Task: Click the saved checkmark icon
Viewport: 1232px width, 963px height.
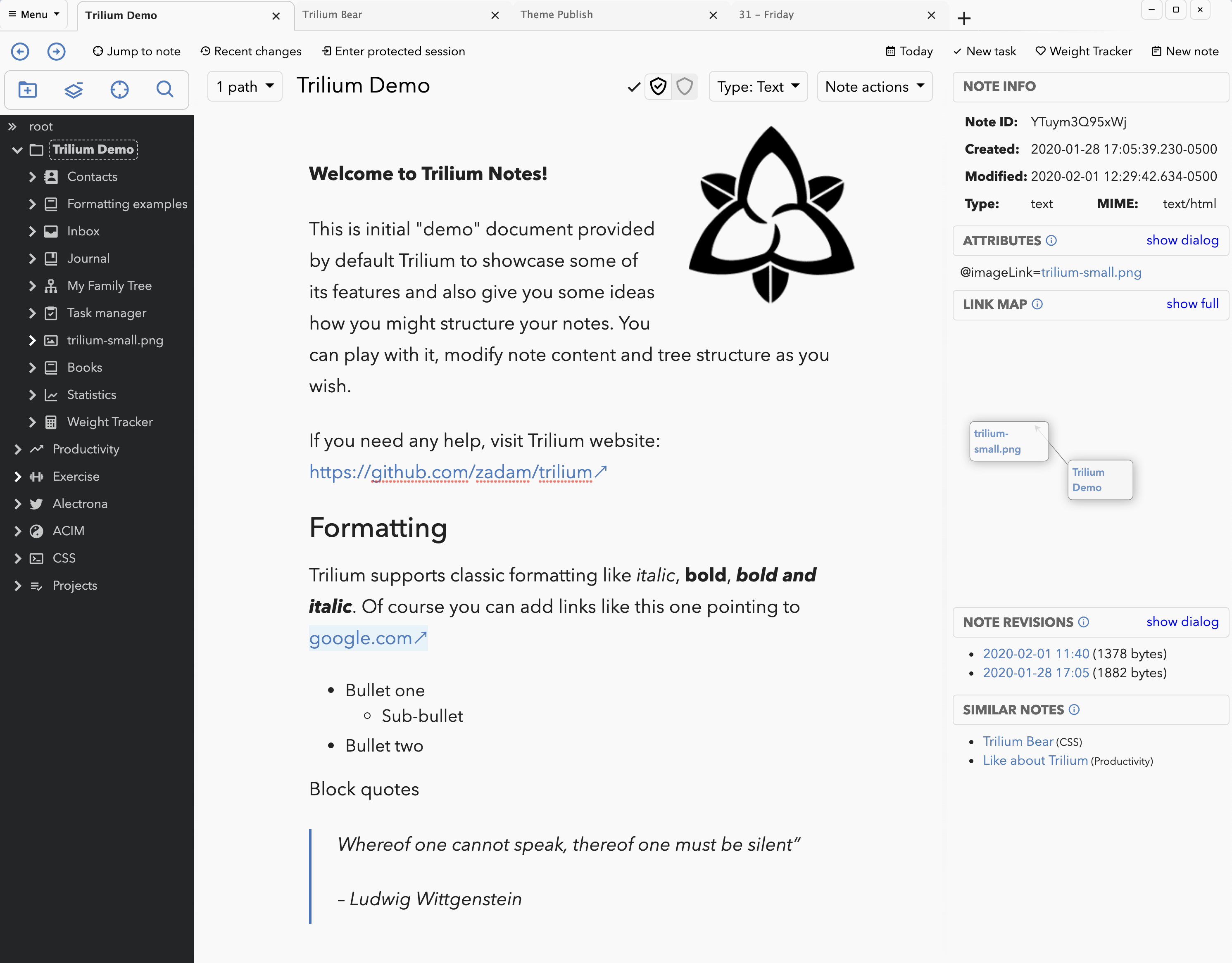Action: [633, 87]
